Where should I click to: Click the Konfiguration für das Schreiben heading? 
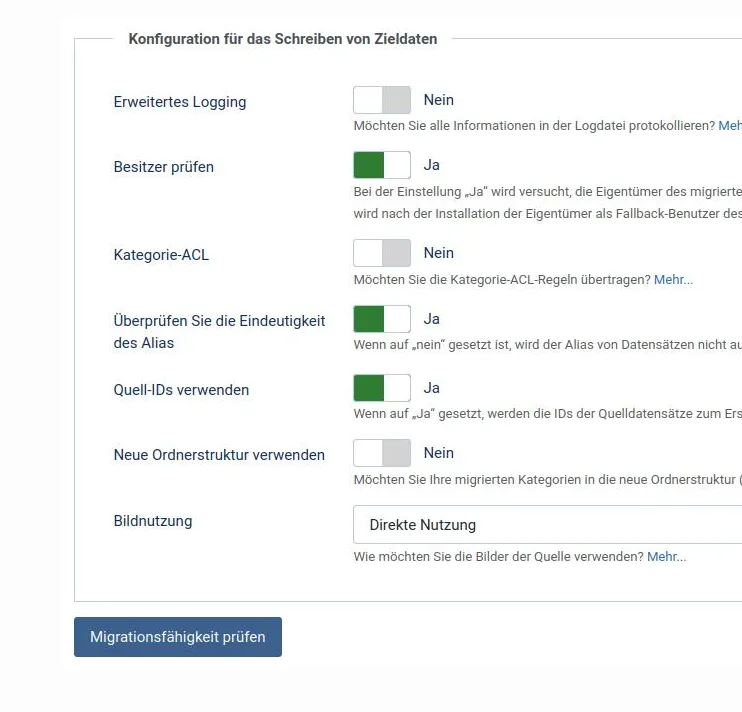tap(282, 39)
